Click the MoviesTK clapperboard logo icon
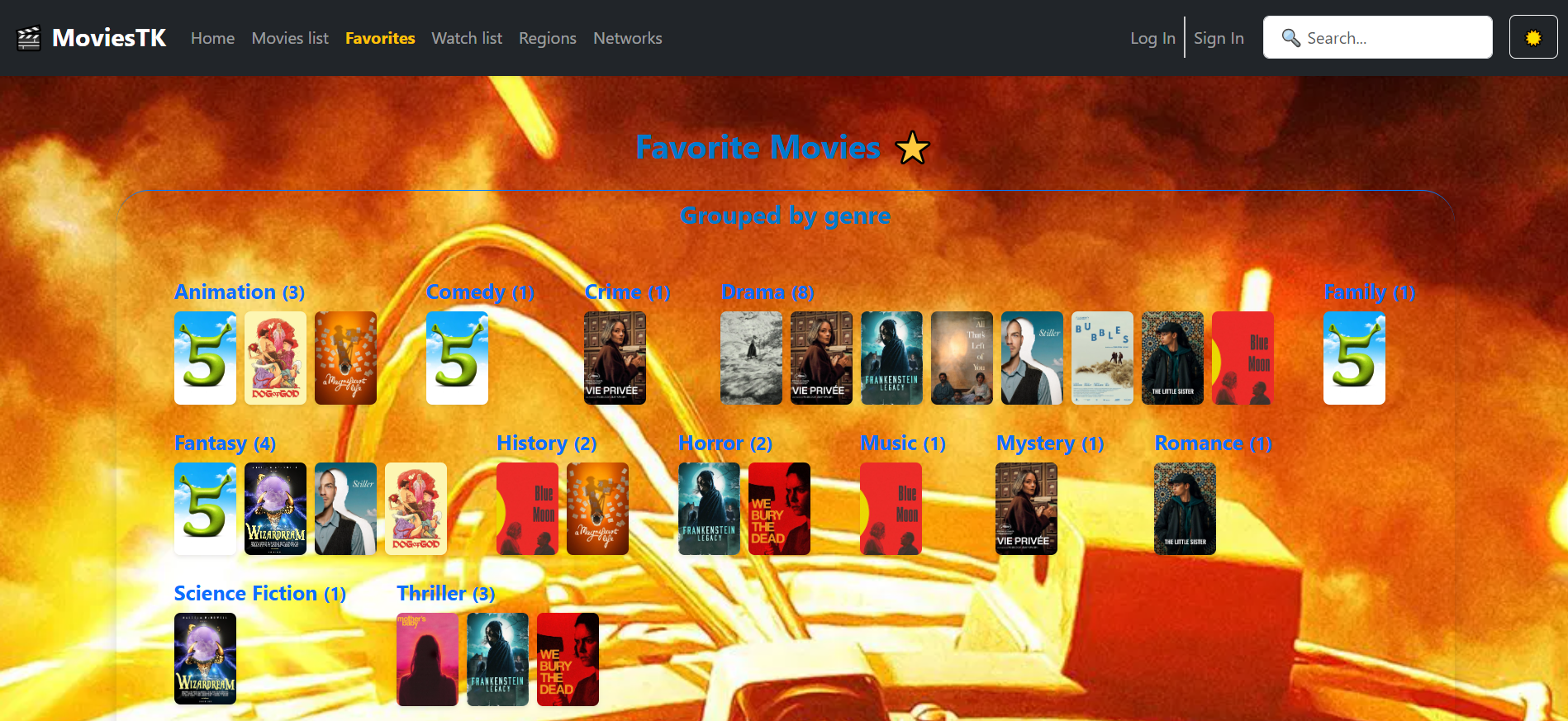Image resolution: width=1568 pixels, height=721 pixels. tap(29, 38)
